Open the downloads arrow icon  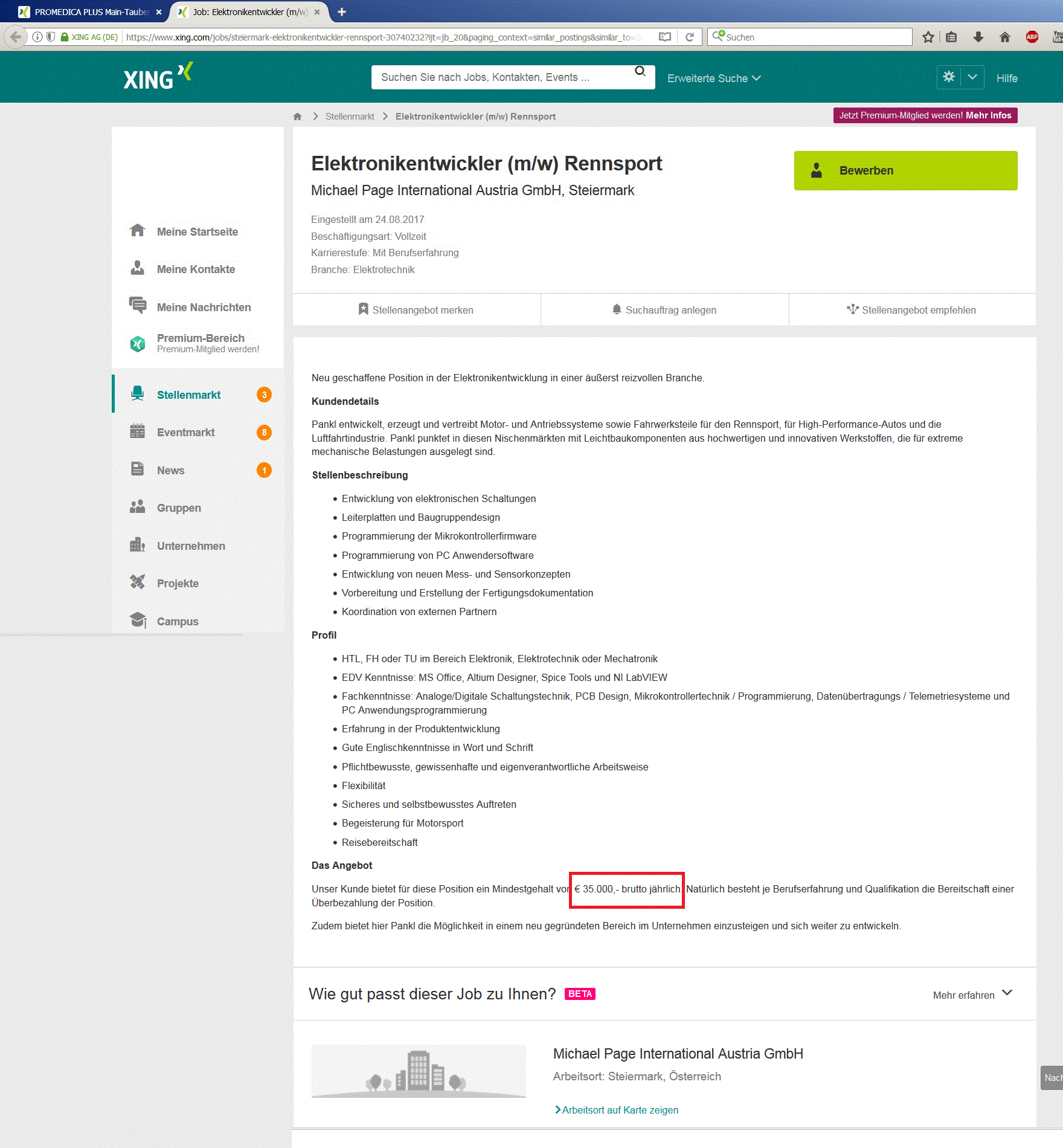pyautogui.click(x=978, y=37)
